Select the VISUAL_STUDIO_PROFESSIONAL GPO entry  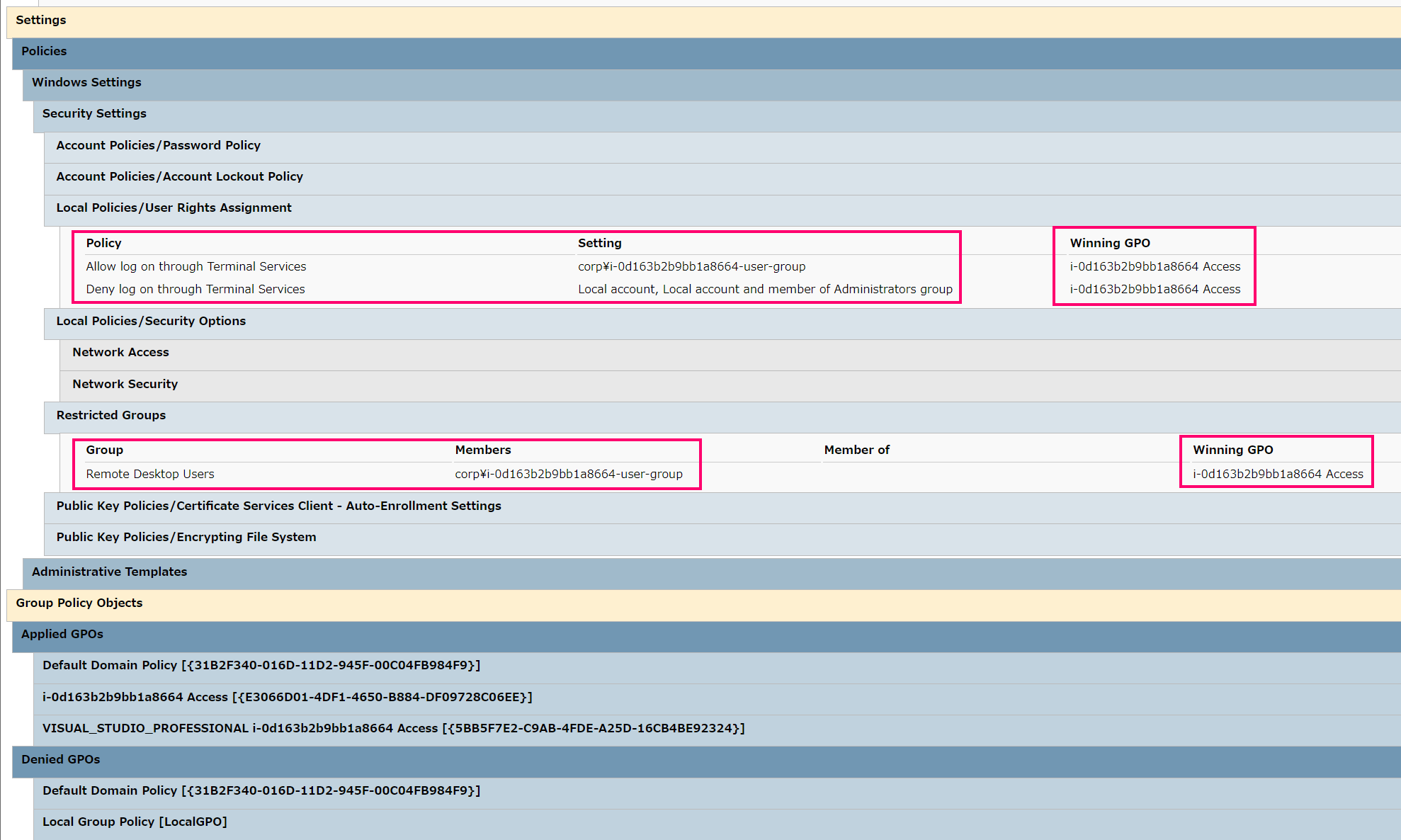(393, 728)
